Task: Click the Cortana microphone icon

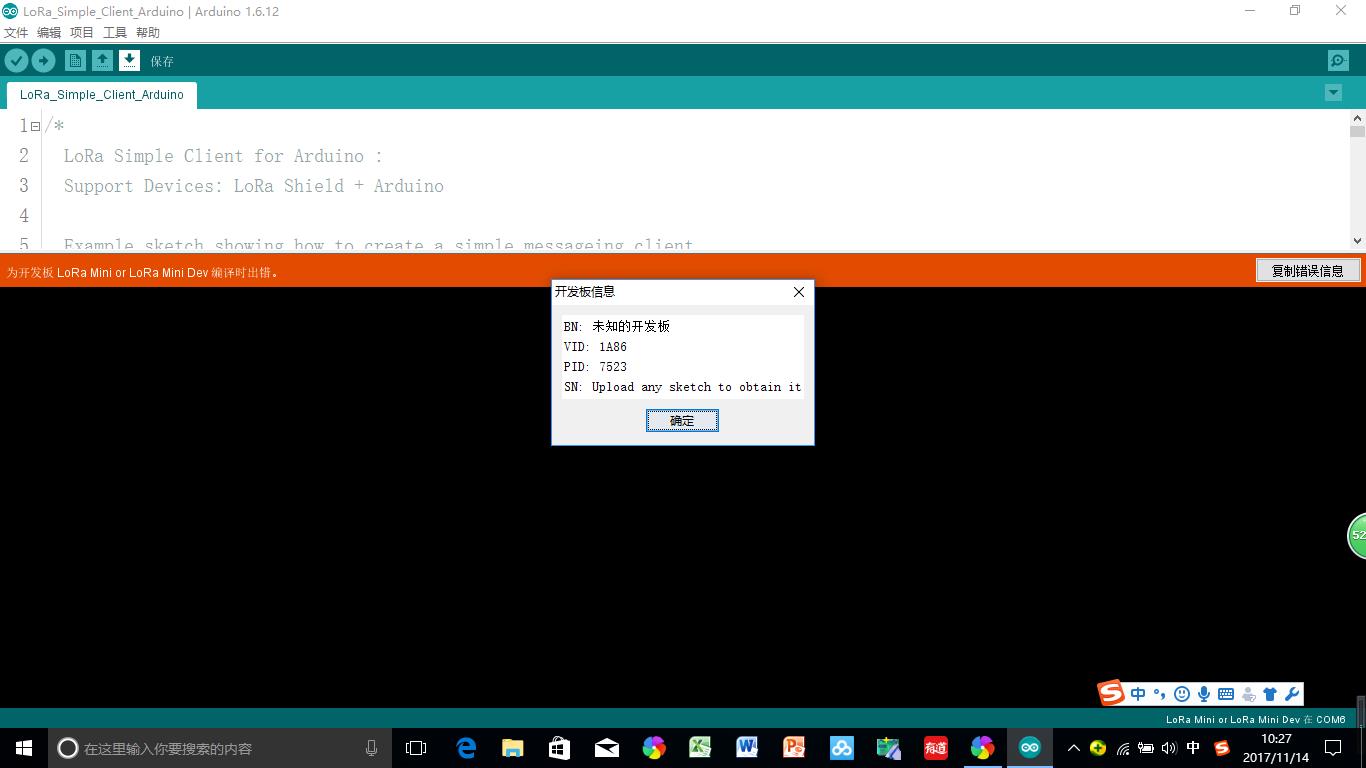Action: pos(371,748)
